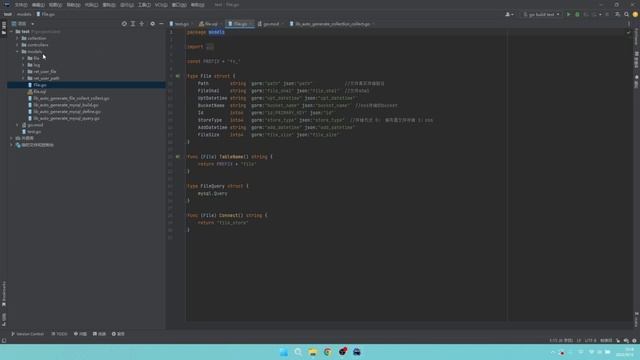Click models in the breadcrumb path
Screen dimensions: 640x360
pyautogui.click(x=24, y=14)
